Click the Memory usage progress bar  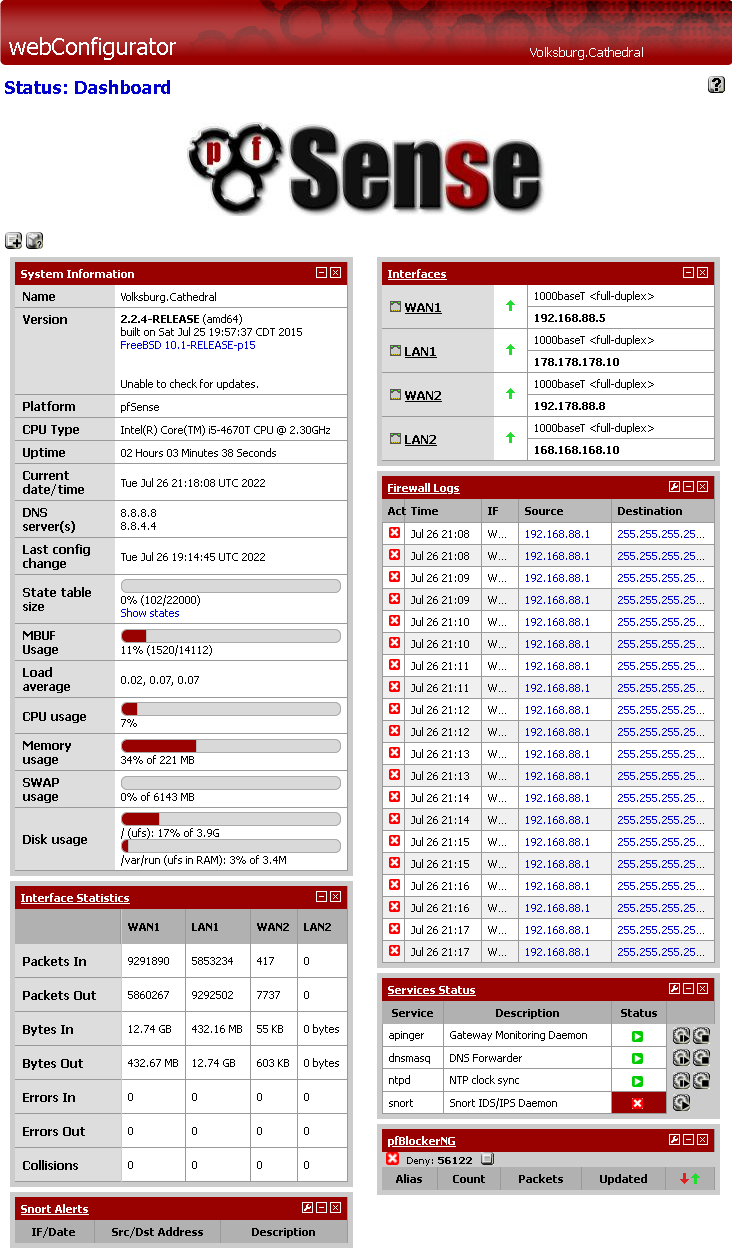click(x=230, y=745)
